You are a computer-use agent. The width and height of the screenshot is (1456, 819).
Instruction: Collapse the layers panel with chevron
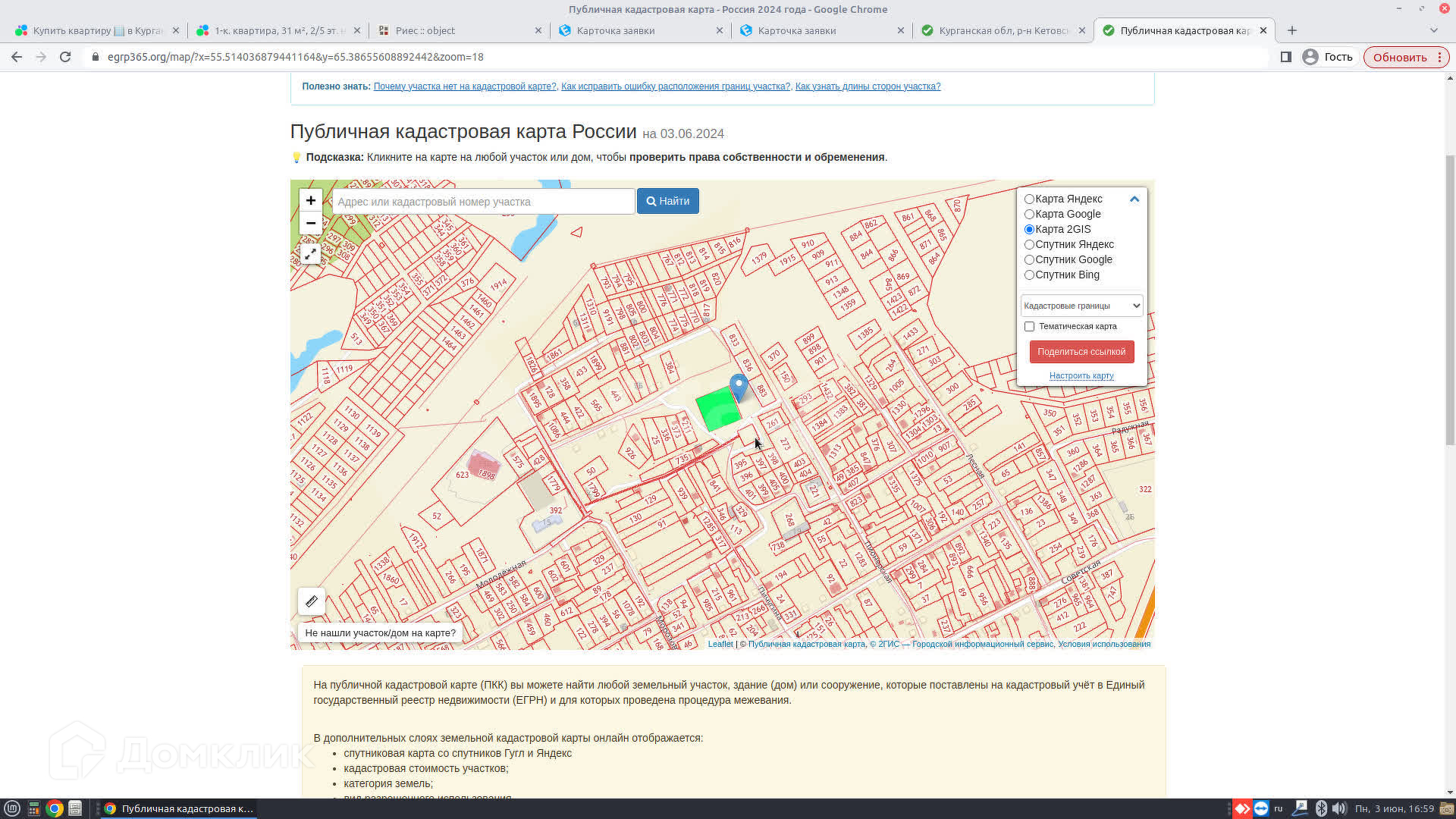point(1134,199)
